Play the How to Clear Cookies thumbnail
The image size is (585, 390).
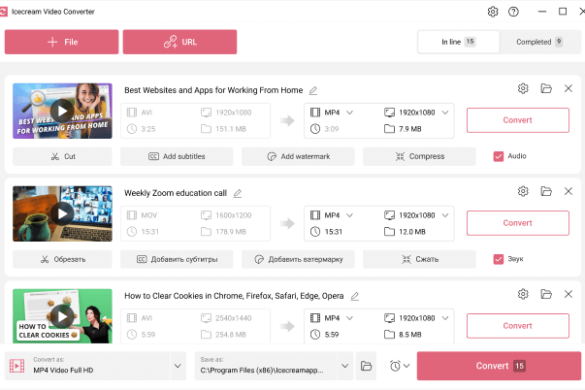tap(62, 316)
